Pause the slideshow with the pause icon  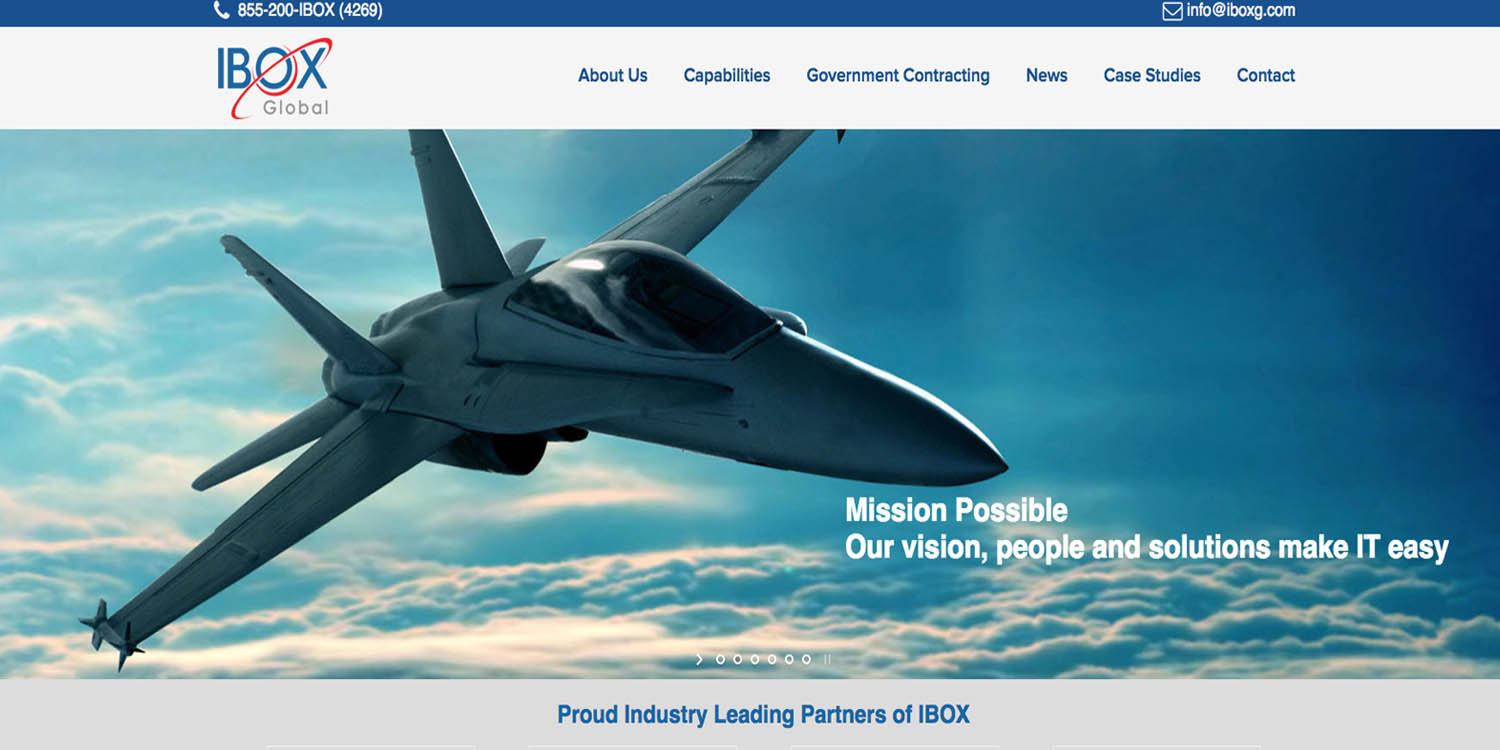coord(827,659)
